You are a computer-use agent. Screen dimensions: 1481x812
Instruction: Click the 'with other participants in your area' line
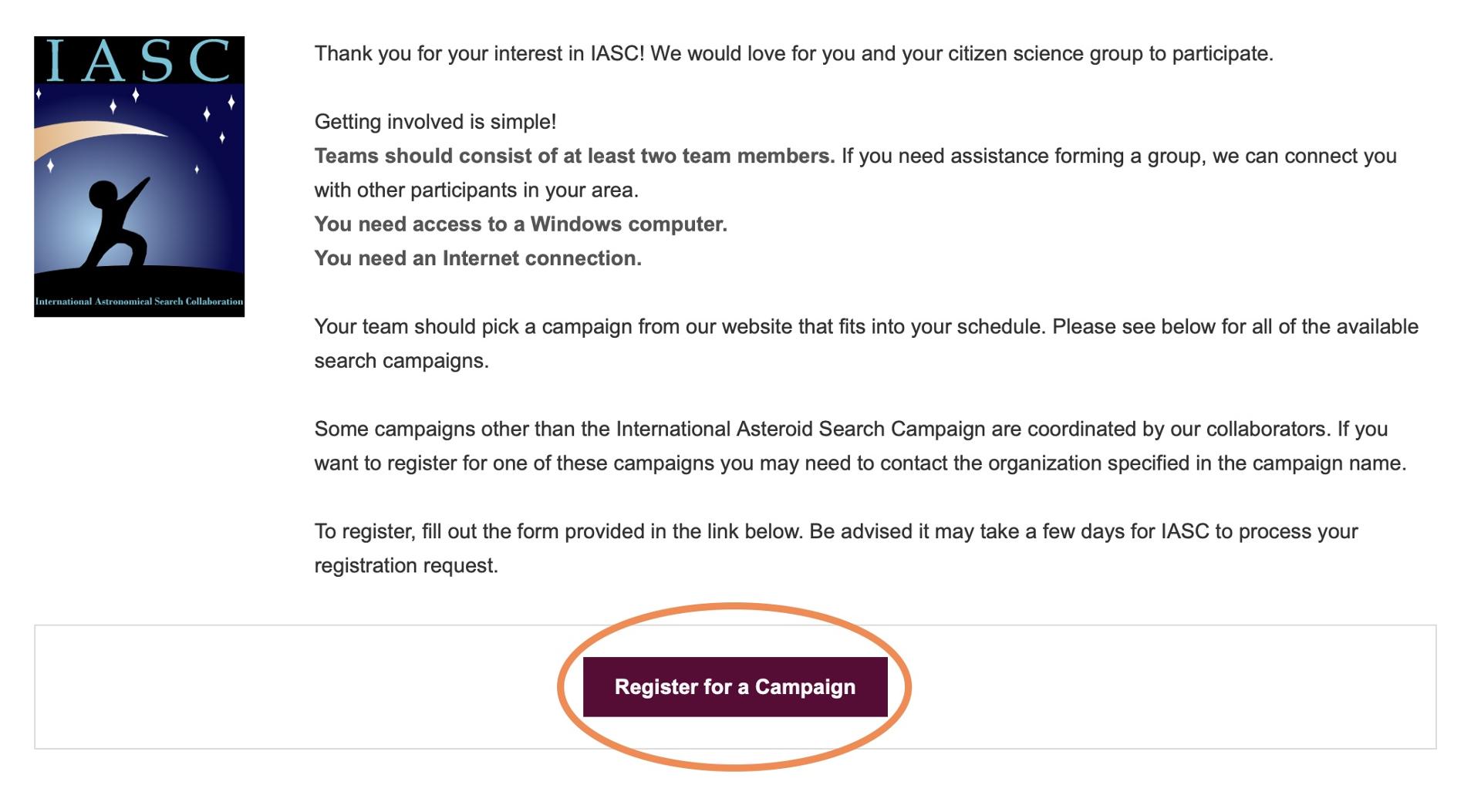pos(477,190)
